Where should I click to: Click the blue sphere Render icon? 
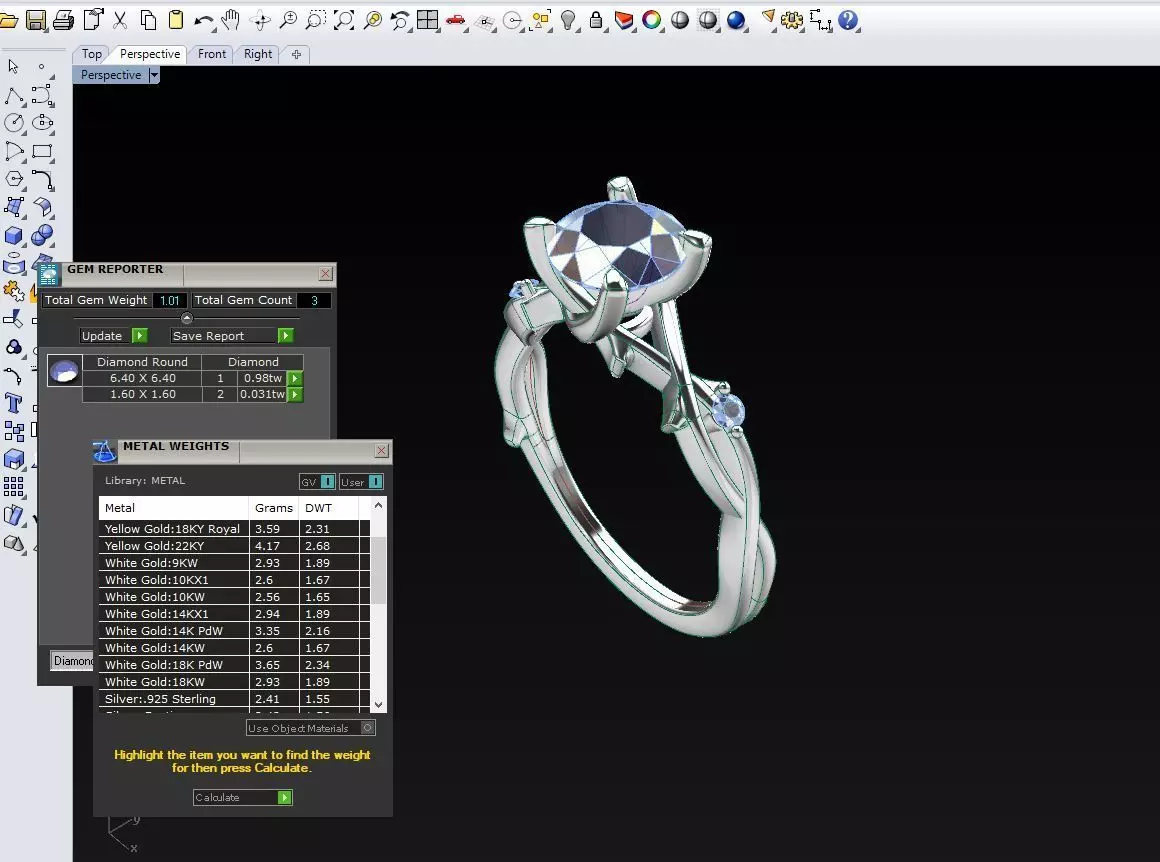click(735, 20)
